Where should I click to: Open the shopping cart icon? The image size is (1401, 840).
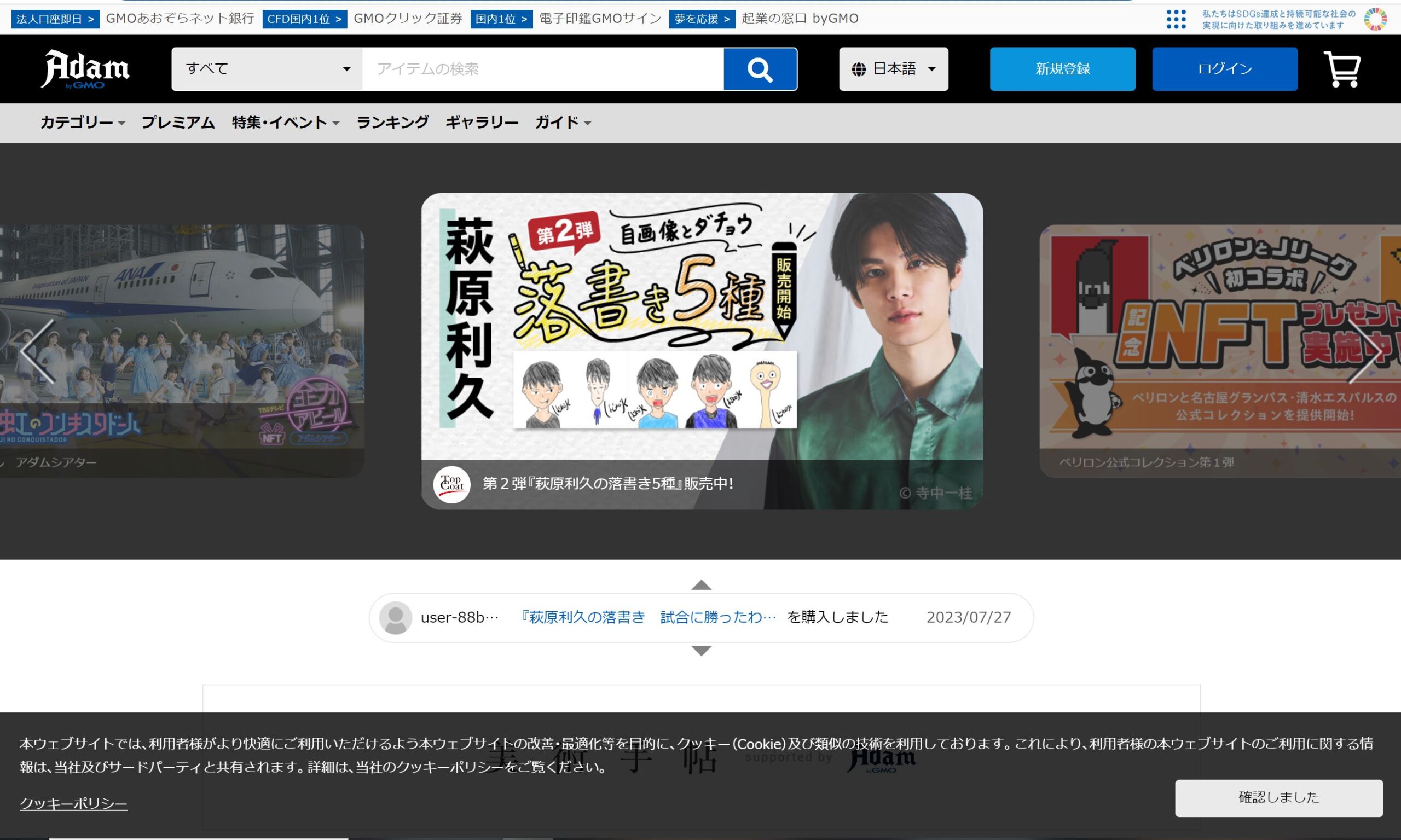point(1342,69)
